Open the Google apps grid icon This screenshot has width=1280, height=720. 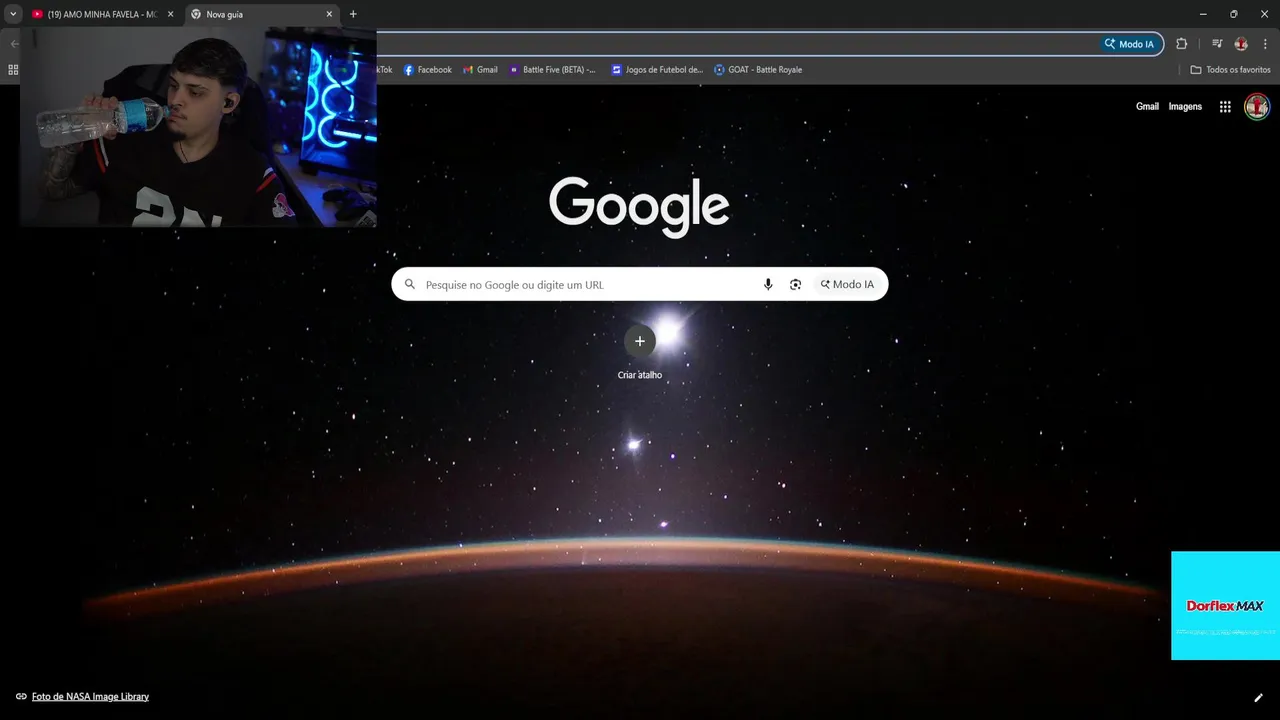point(1225,107)
